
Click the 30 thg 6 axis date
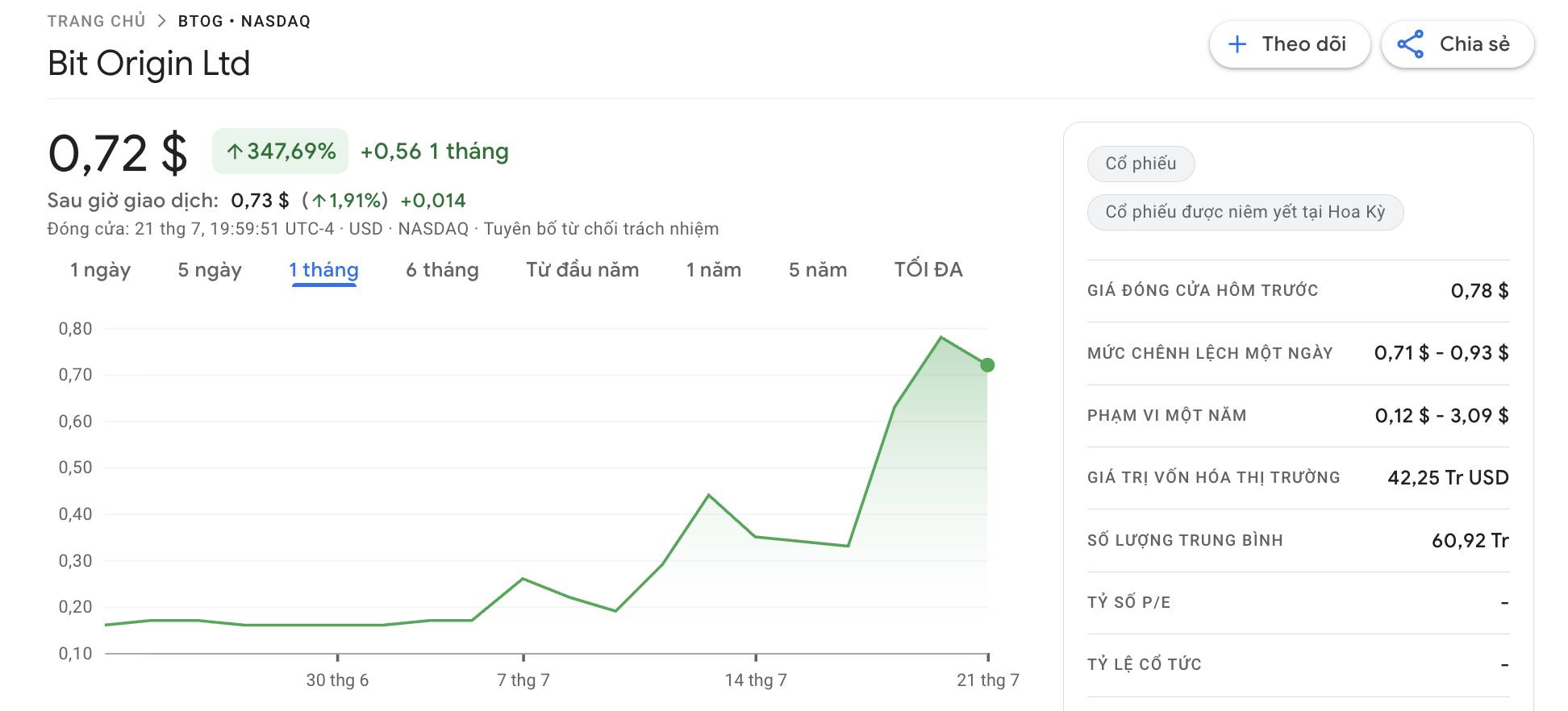pyautogui.click(x=337, y=680)
